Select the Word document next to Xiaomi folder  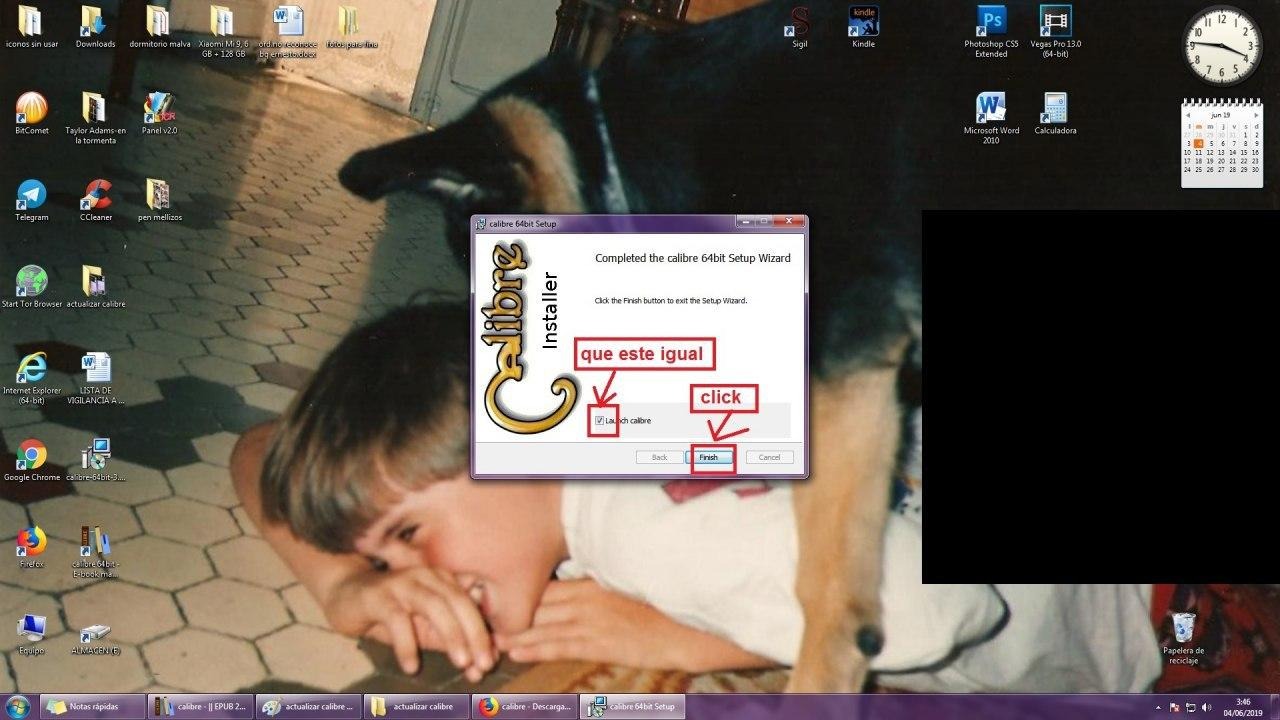coord(288,32)
